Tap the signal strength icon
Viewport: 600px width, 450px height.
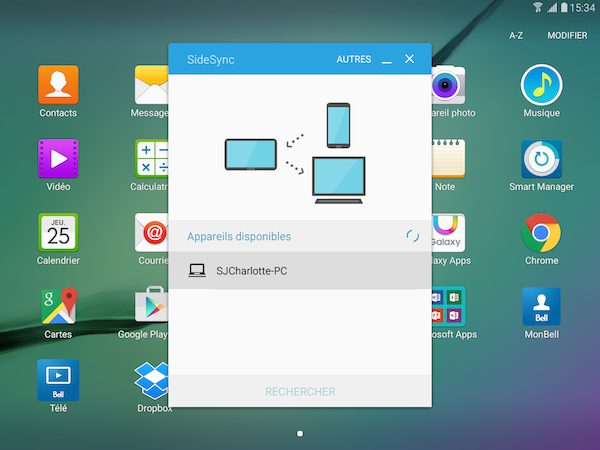pos(552,7)
